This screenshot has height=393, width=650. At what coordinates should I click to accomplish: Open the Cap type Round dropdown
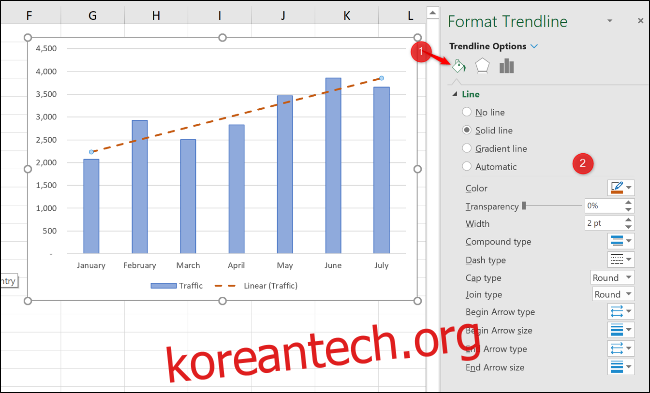pyautogui.click(x=612, y=277)
